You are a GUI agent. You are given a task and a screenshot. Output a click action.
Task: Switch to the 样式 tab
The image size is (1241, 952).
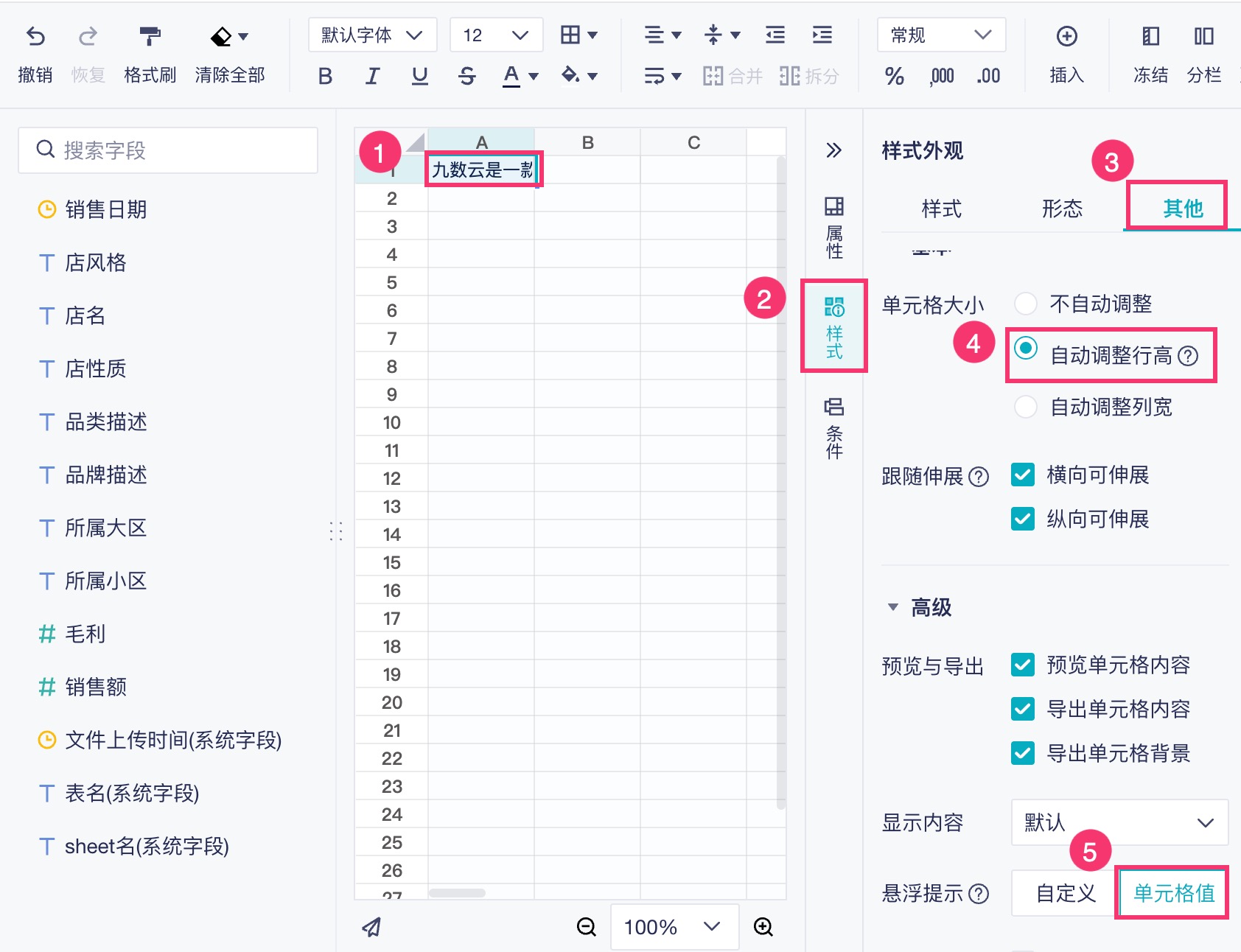point(941,209)
